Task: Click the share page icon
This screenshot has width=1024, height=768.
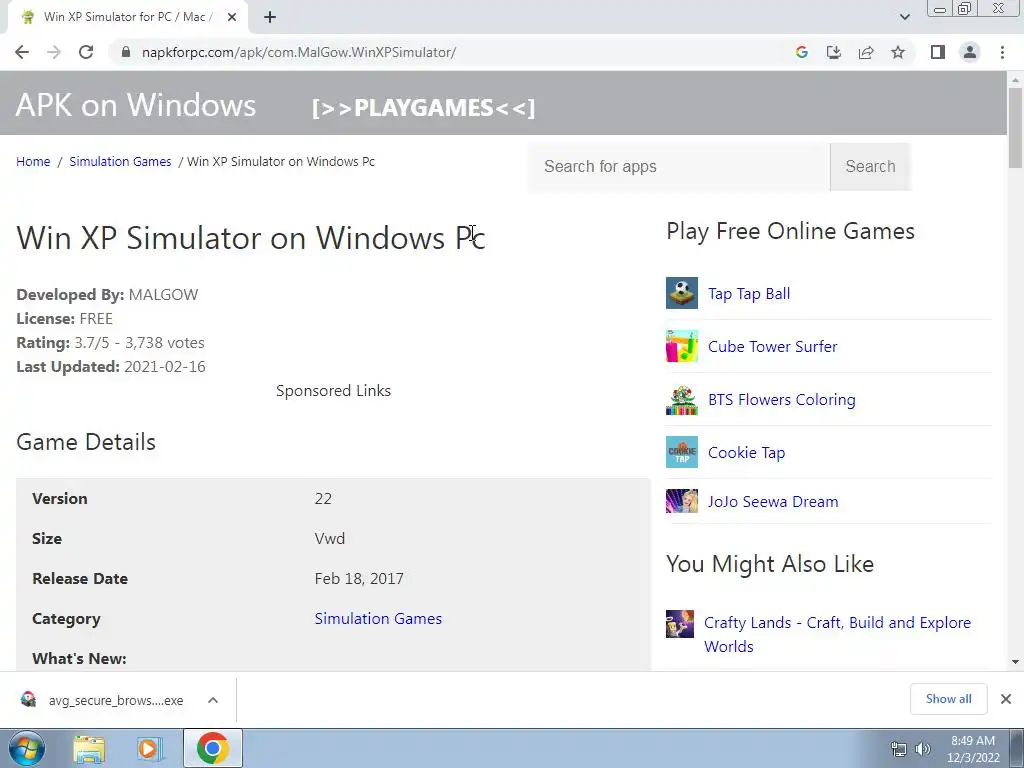Action: pos(866,52)
